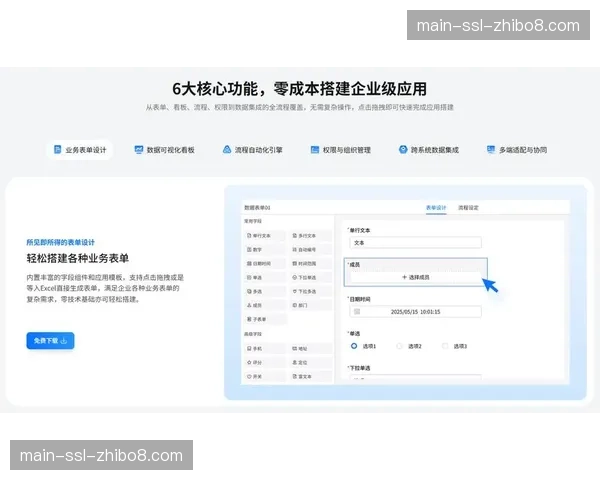Viewport: 600px width, 480px height.
Task: Click the 选择成员 add button
Action: [415, 277]
